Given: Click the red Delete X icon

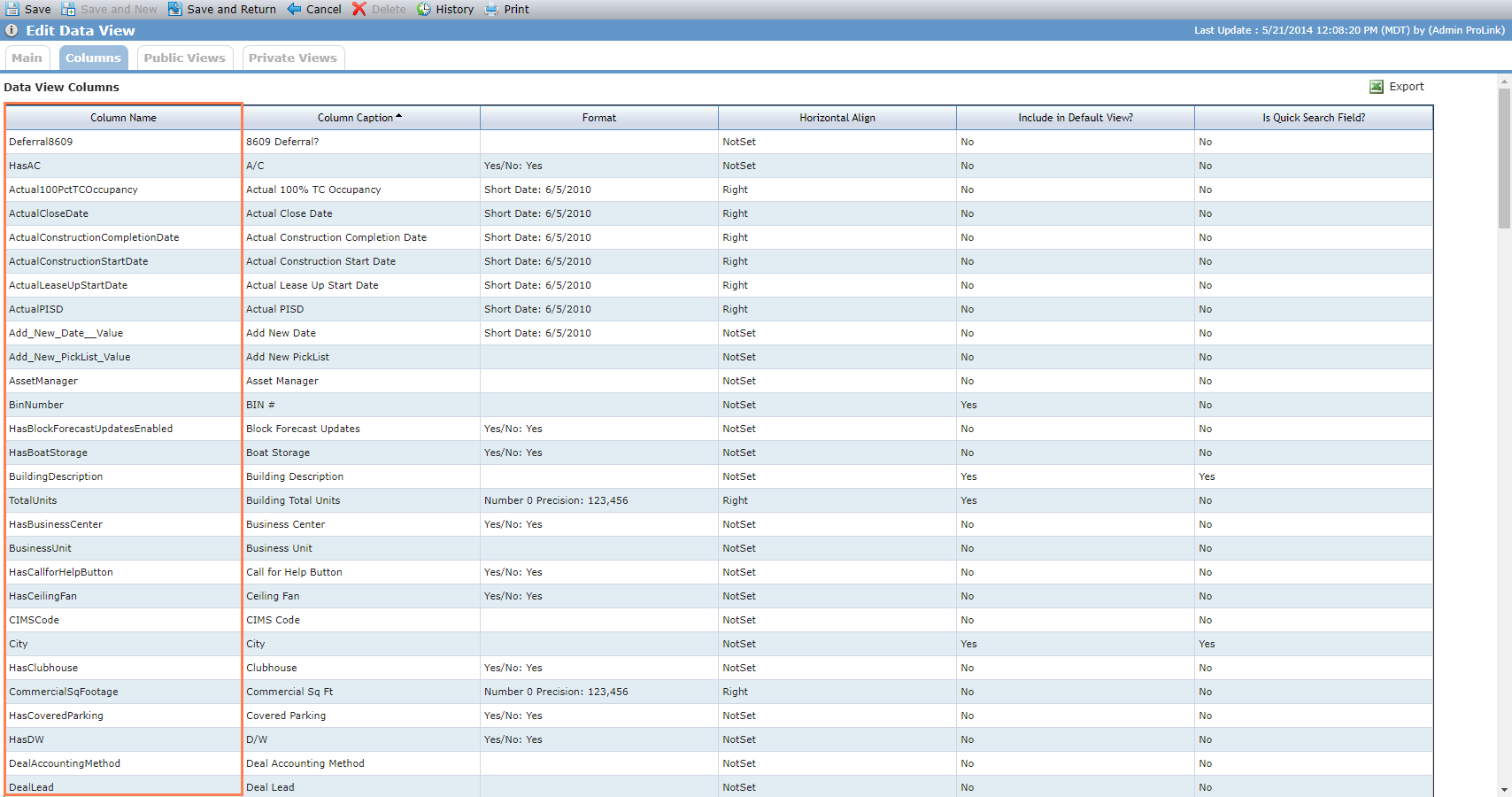Looking at the screenshot, I should tap(359, 9).
